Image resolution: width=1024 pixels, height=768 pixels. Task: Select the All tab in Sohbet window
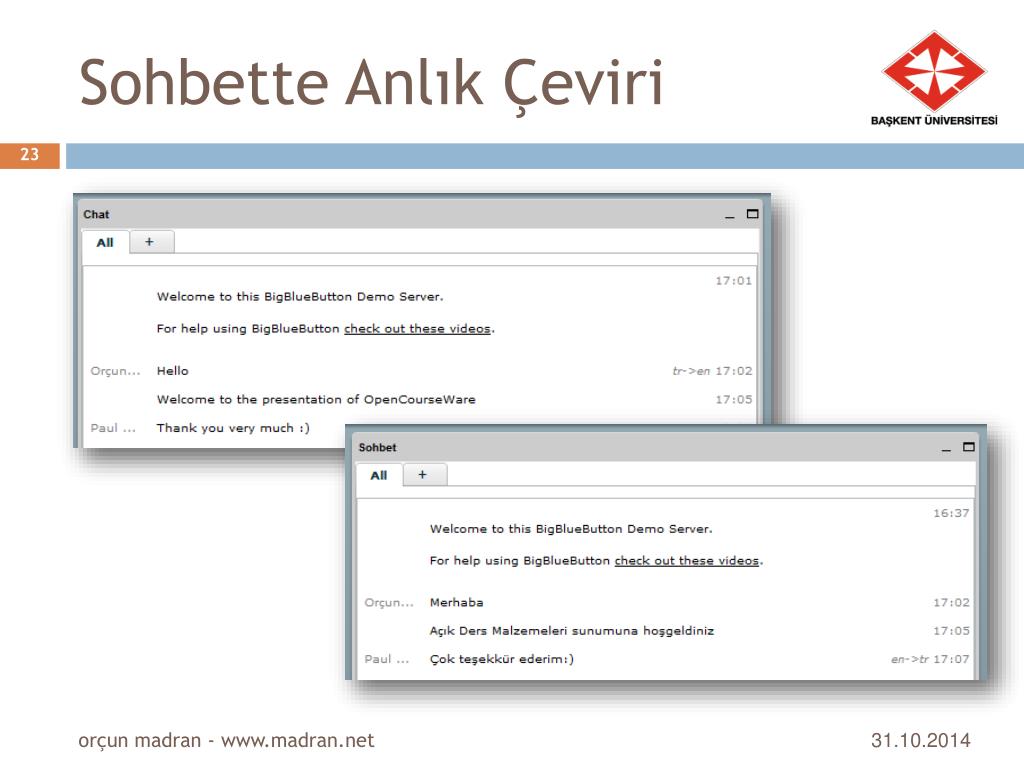(x=379, y=475)
